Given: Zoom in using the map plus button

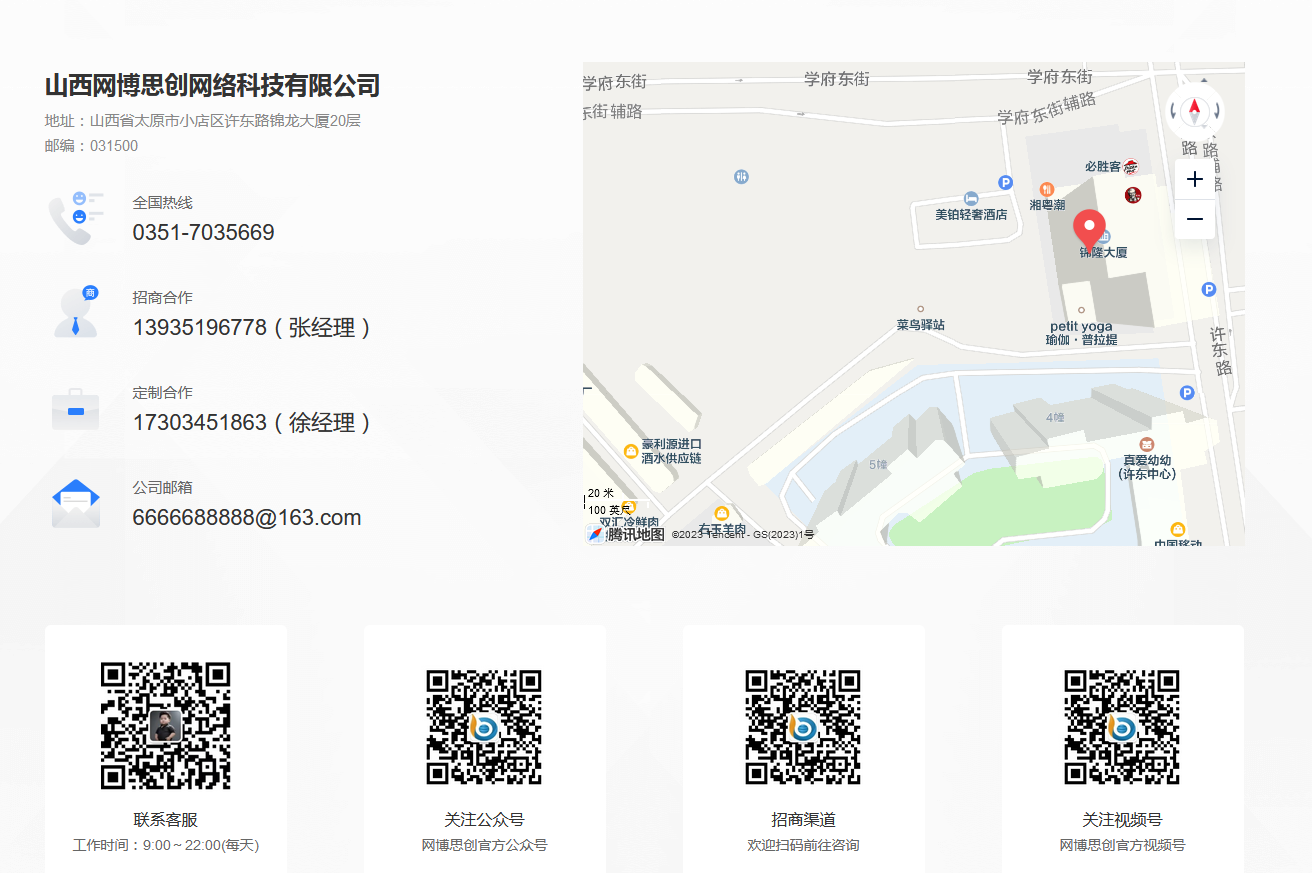Looking at the screenshot, I should pyautogui.click(x=1195, y=179).
